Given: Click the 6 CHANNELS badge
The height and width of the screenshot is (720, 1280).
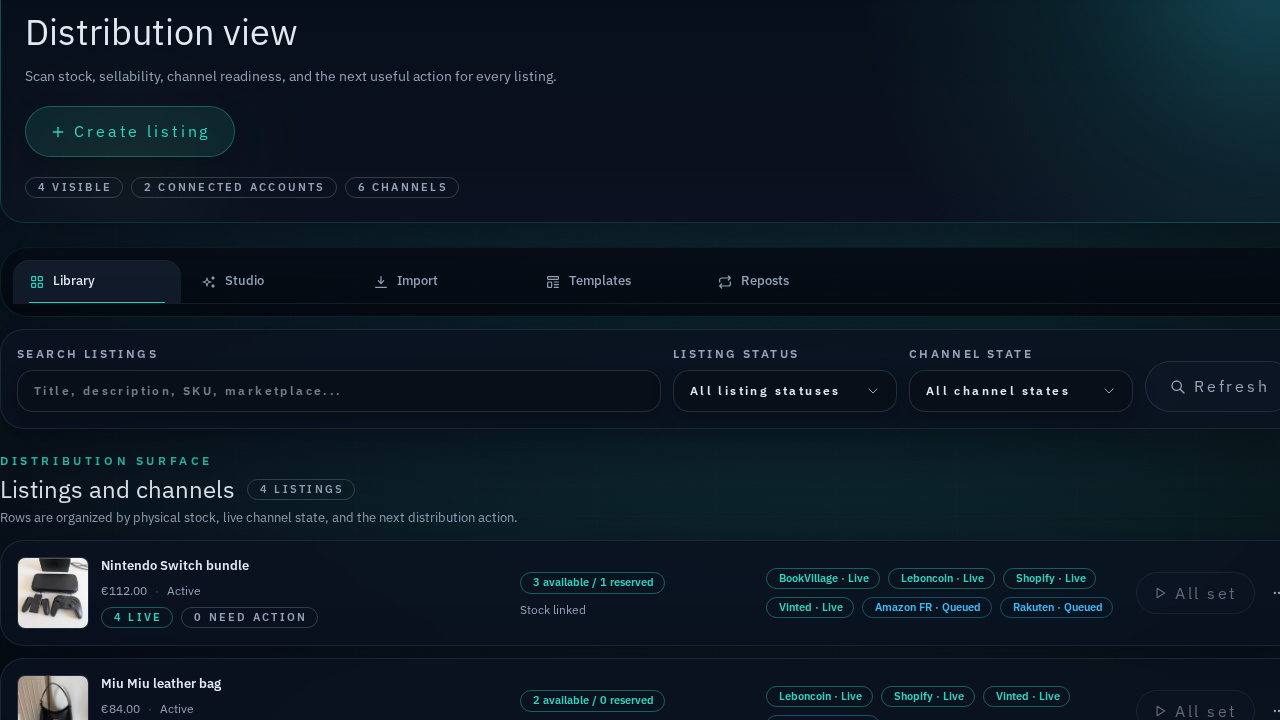Looking at the screenshot, I should [402, 187].
